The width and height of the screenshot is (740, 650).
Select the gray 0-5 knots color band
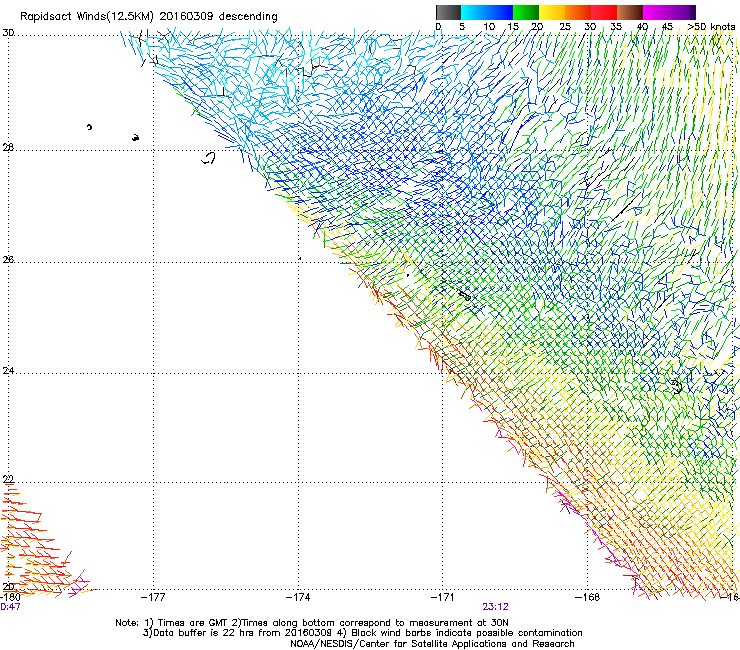(x=448, y=12)
